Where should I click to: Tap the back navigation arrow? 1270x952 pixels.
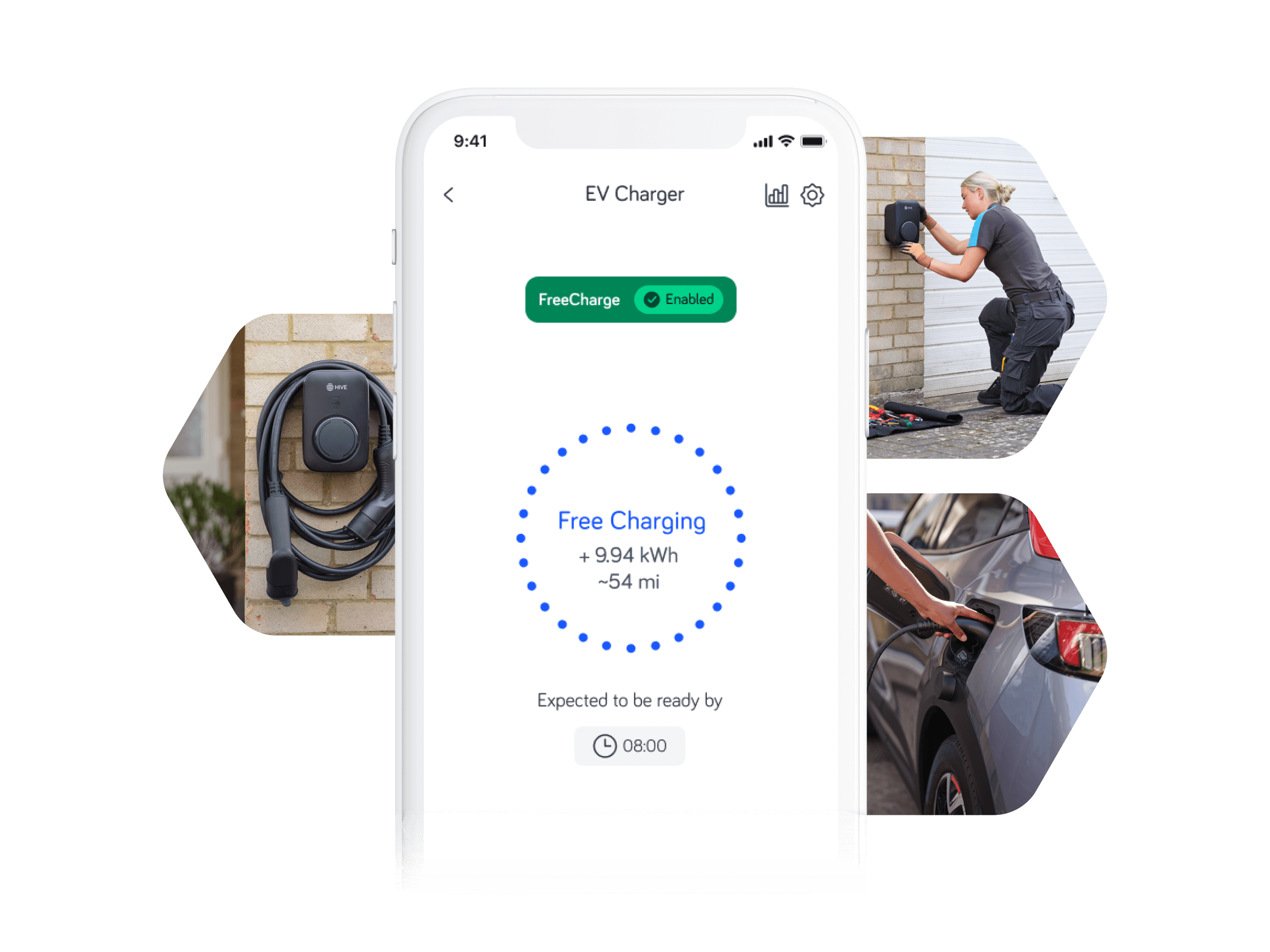(450, 195)
